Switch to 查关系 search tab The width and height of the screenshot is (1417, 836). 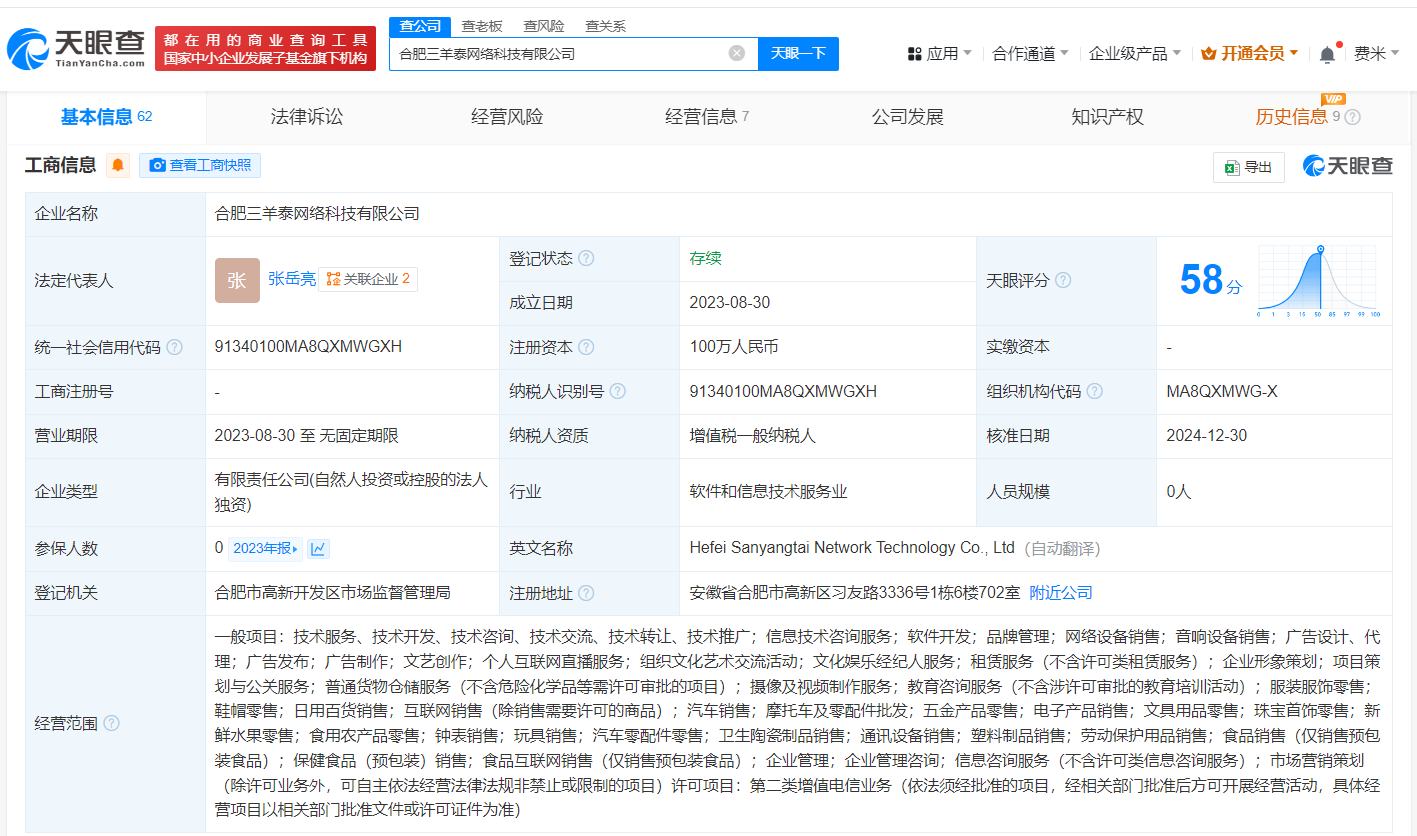tap(605, 26)
